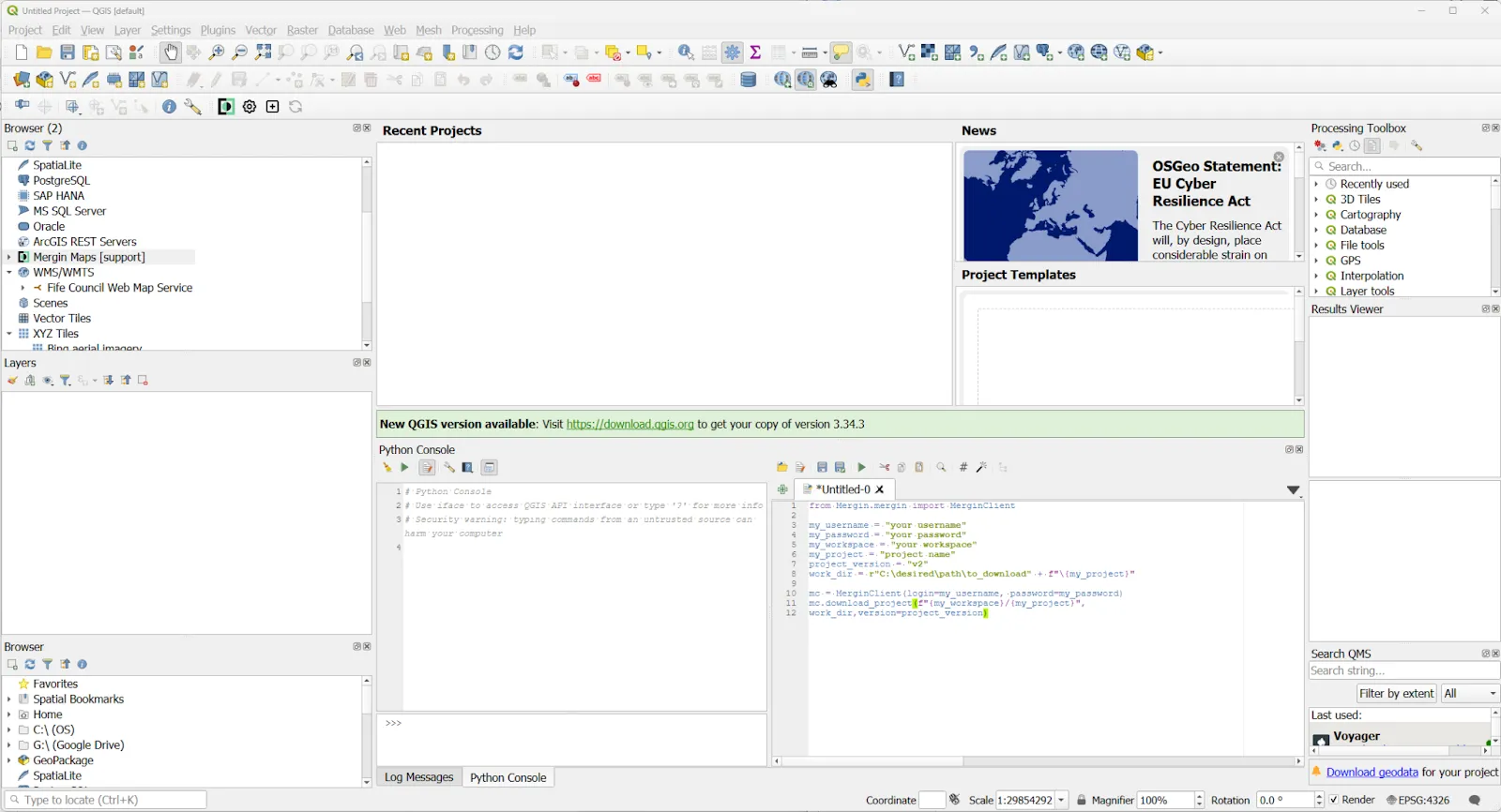The image size is (1501, 812).
Task: Select the Pan Map hand tool
Action: [170, 53]
